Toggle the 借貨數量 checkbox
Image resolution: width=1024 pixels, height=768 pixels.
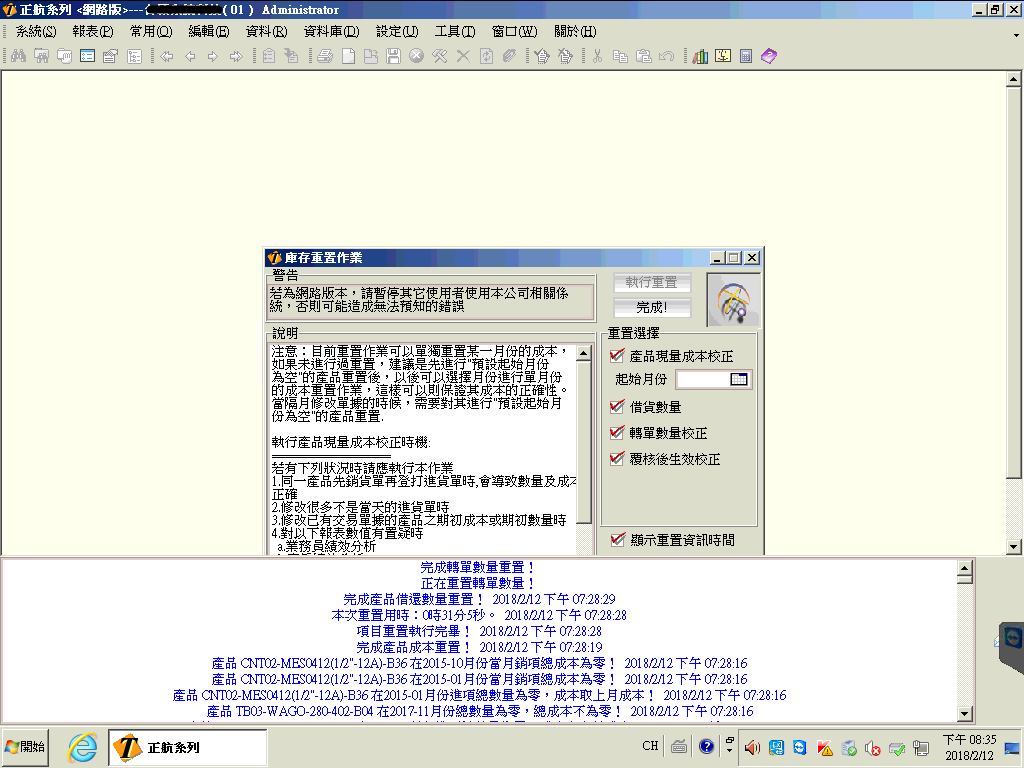tap(617, 407)
